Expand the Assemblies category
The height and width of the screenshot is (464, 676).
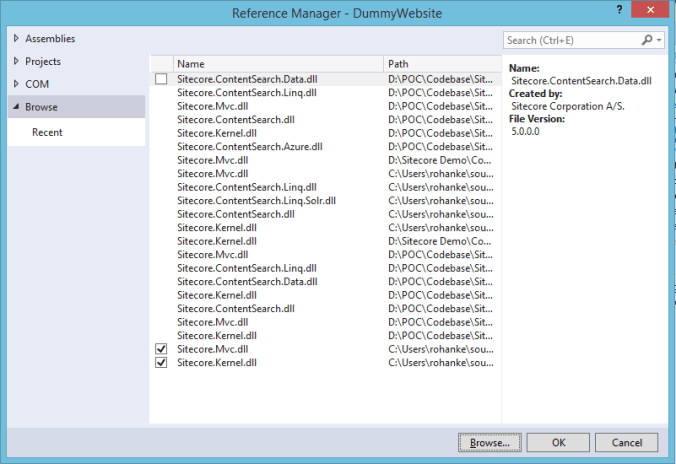[15, 39]
